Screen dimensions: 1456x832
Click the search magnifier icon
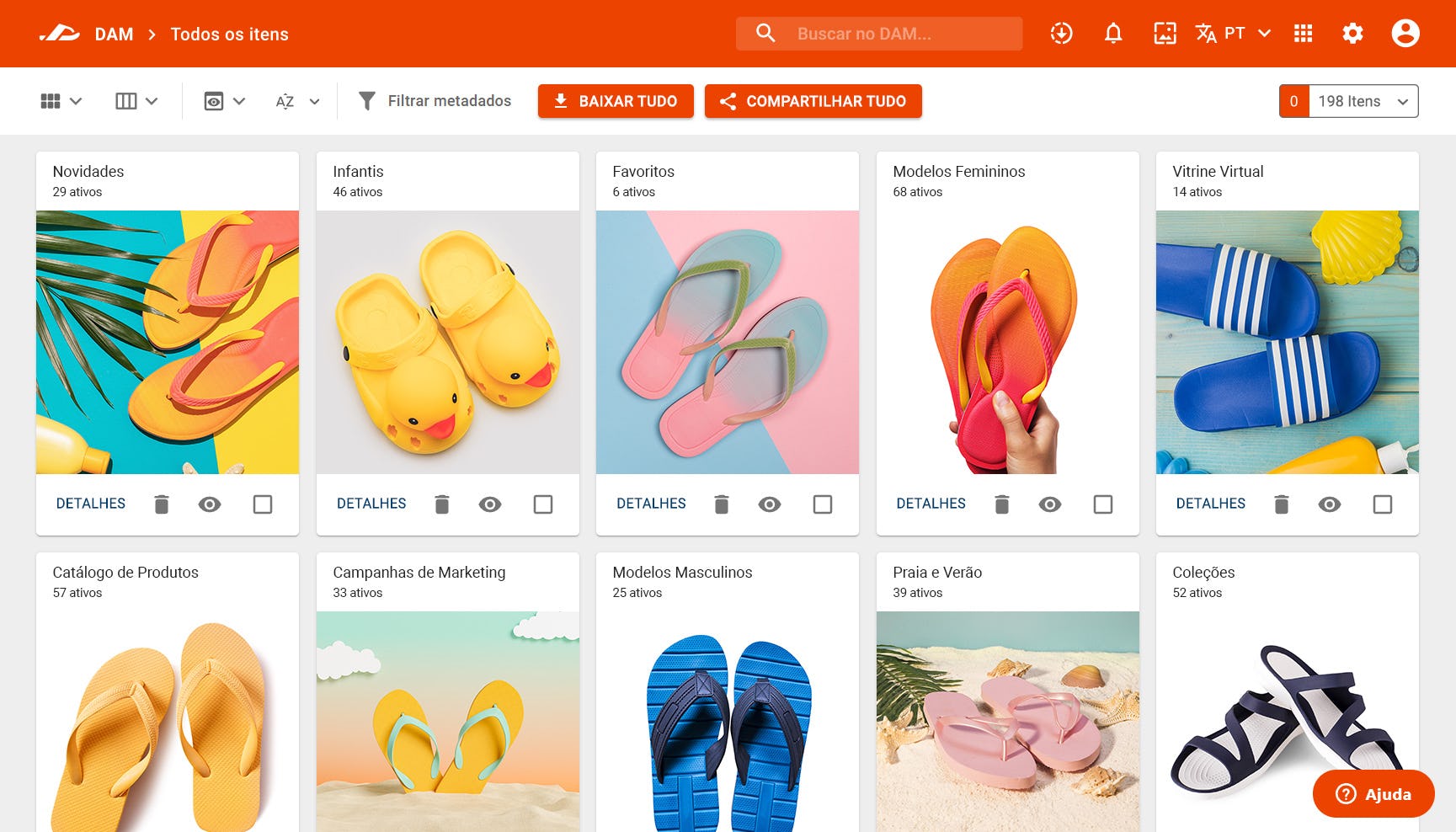coord(765,34)
